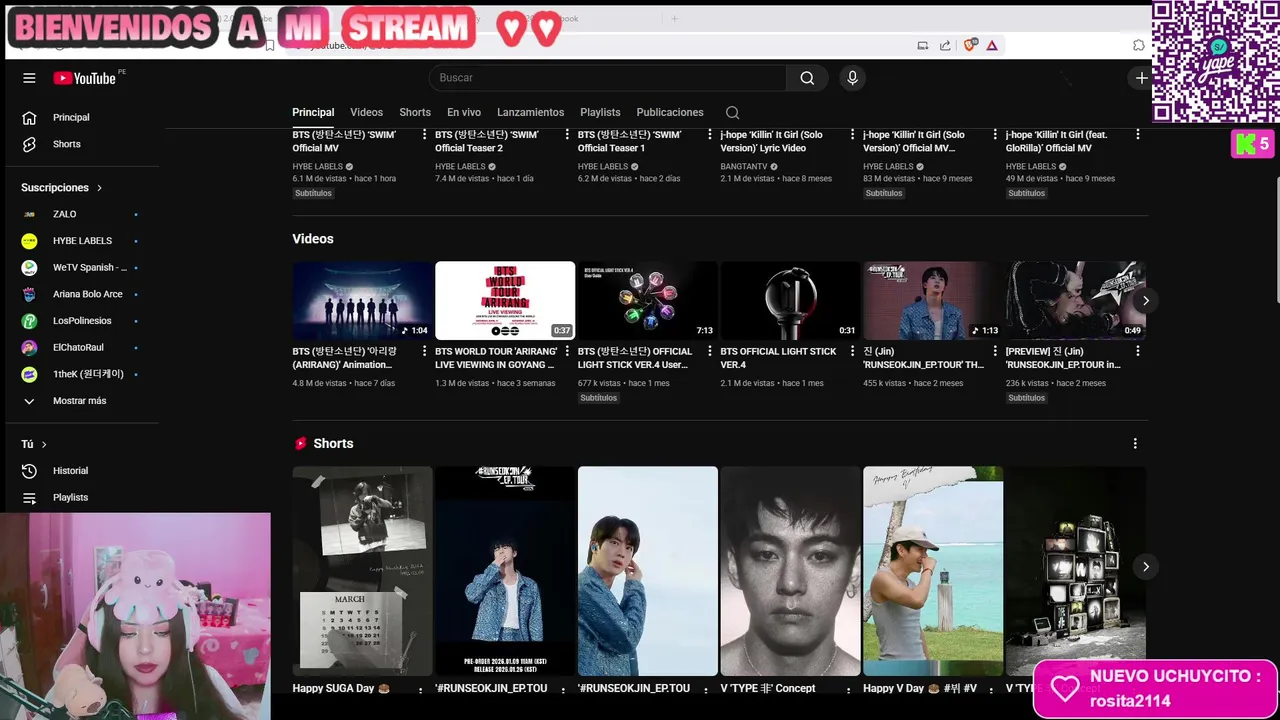The height and width of the screenshot is (720, 1280).
Task: Expand the Suscripciones section chevron
Action: click(99, 188)
